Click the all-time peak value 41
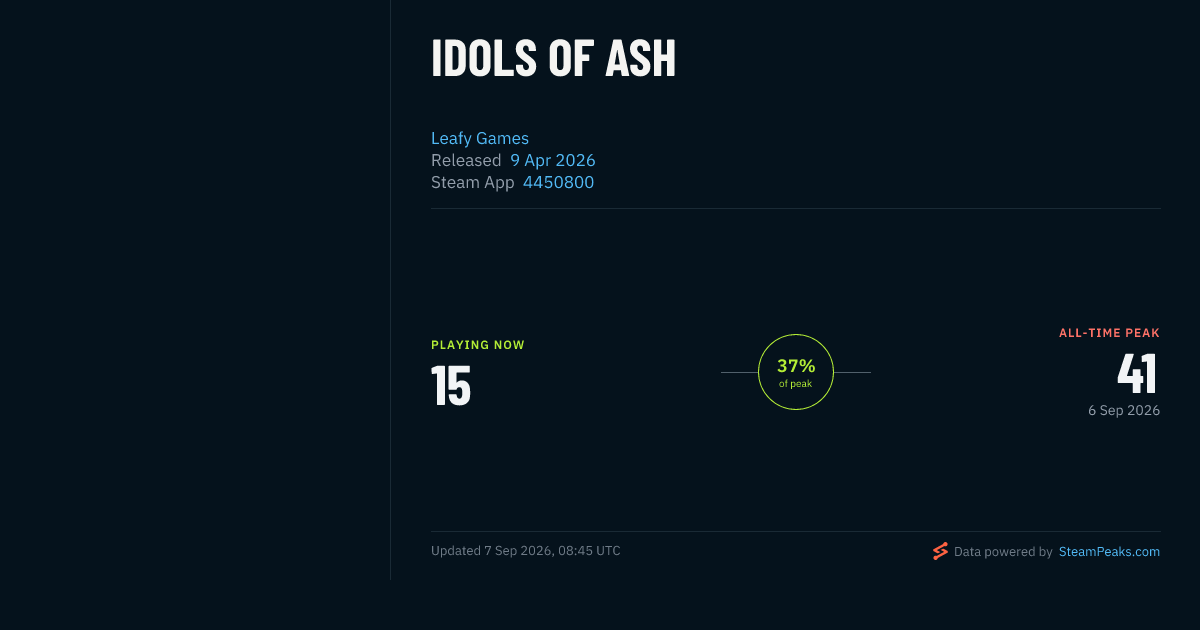The width and height of the screenshot is (1200, 630). point(1138,374)
